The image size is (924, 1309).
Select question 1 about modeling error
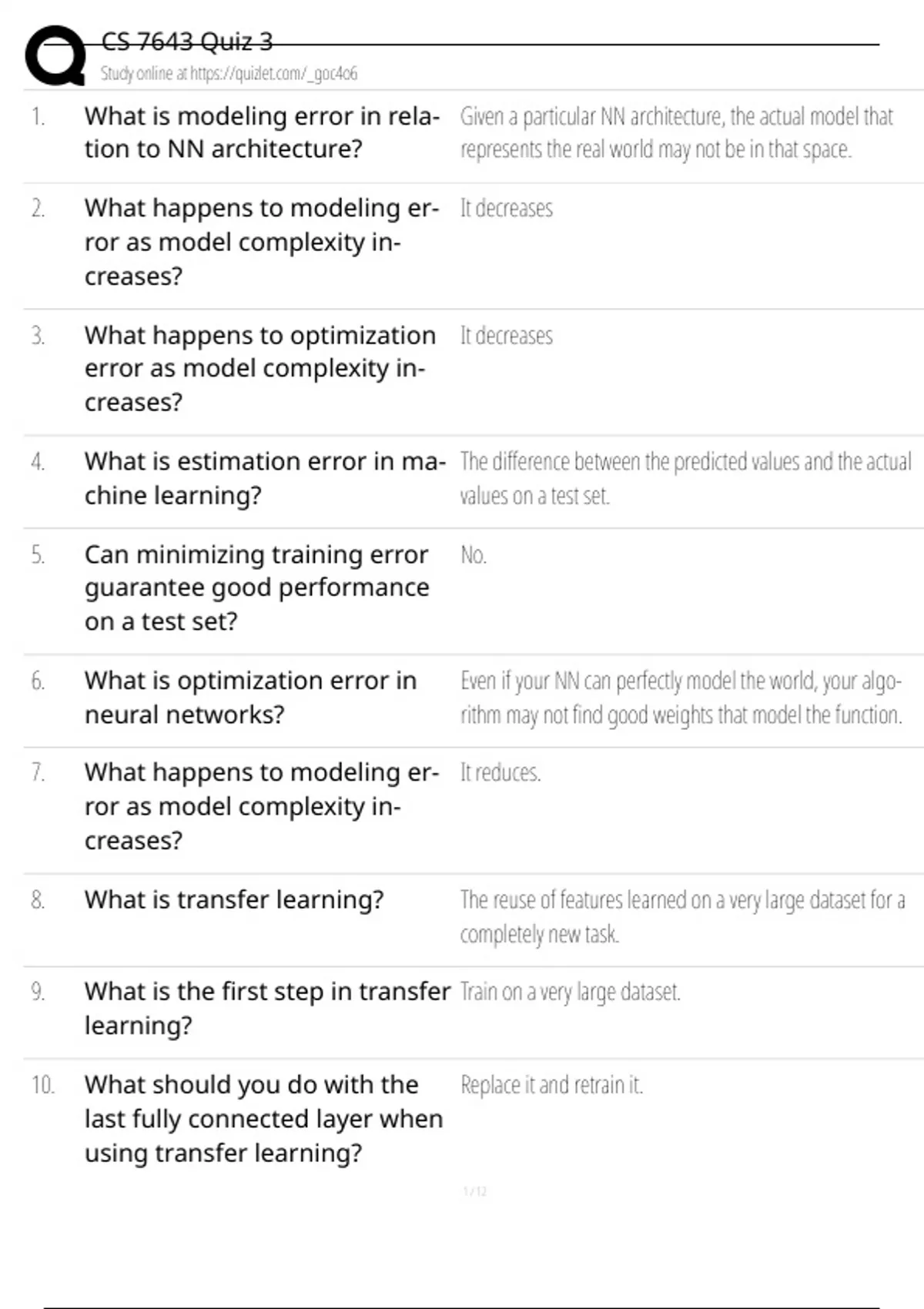(x=262, y=132)
